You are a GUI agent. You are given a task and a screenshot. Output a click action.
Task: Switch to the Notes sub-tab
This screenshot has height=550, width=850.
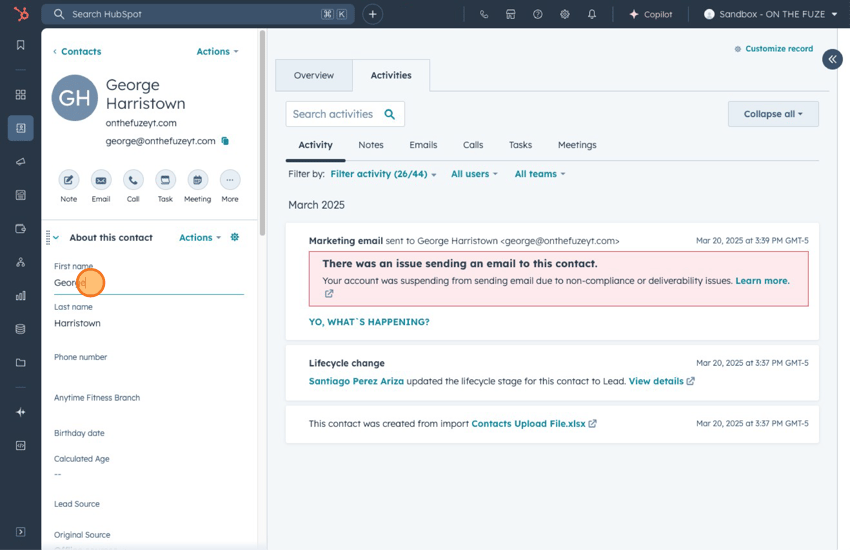click(371, 145)
